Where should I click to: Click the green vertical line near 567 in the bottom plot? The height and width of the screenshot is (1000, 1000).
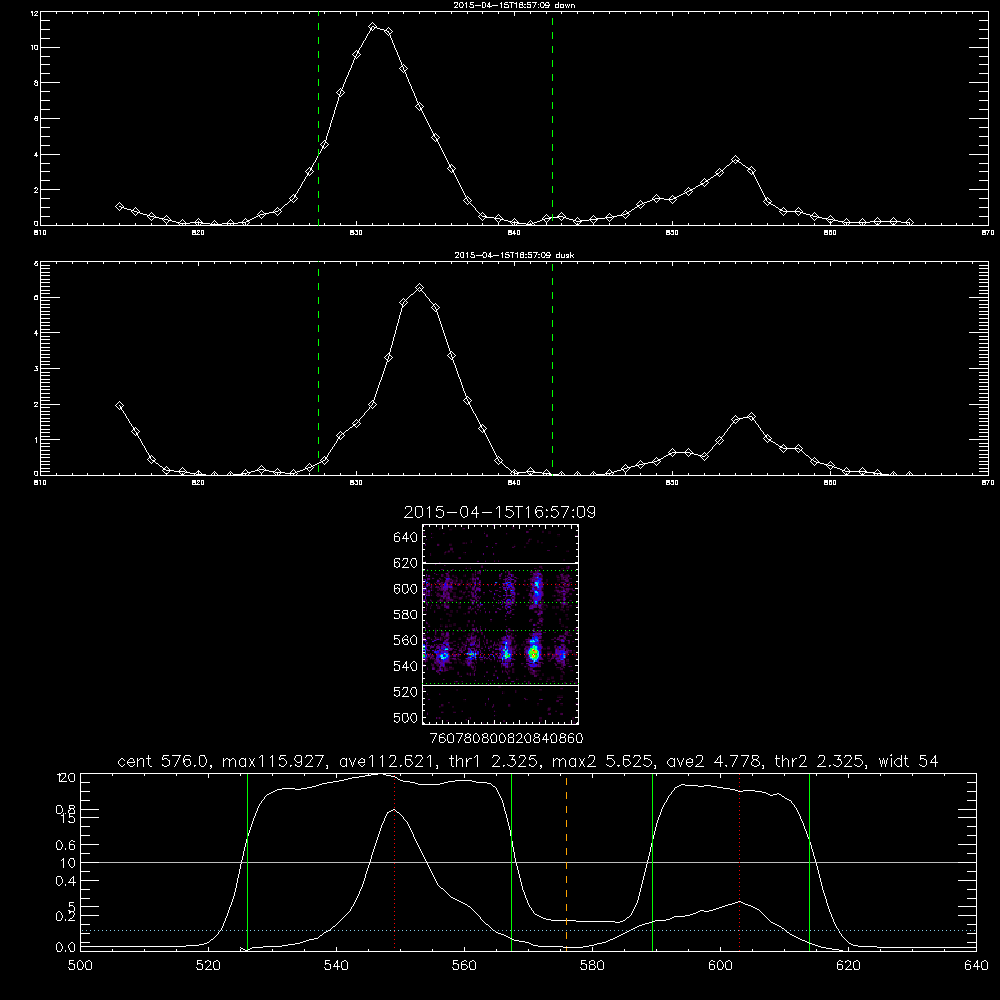[x=511, y=862]
